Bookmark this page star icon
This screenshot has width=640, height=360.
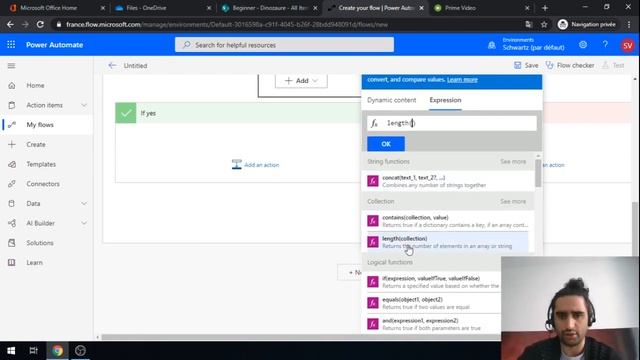tap(544, 24)
